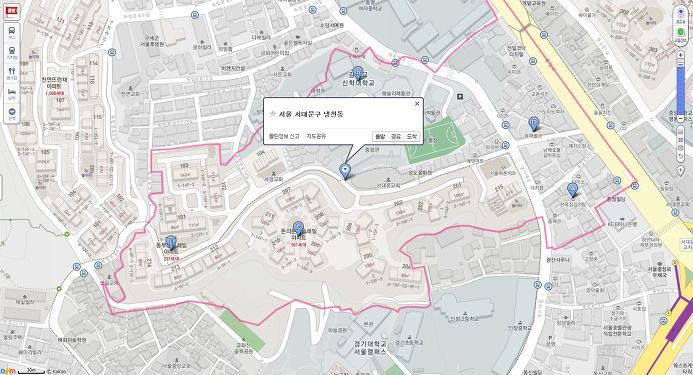Select map marker B on 감리교신학대학교
Screen dimensions: 693x375
click(x=358, y=73)
